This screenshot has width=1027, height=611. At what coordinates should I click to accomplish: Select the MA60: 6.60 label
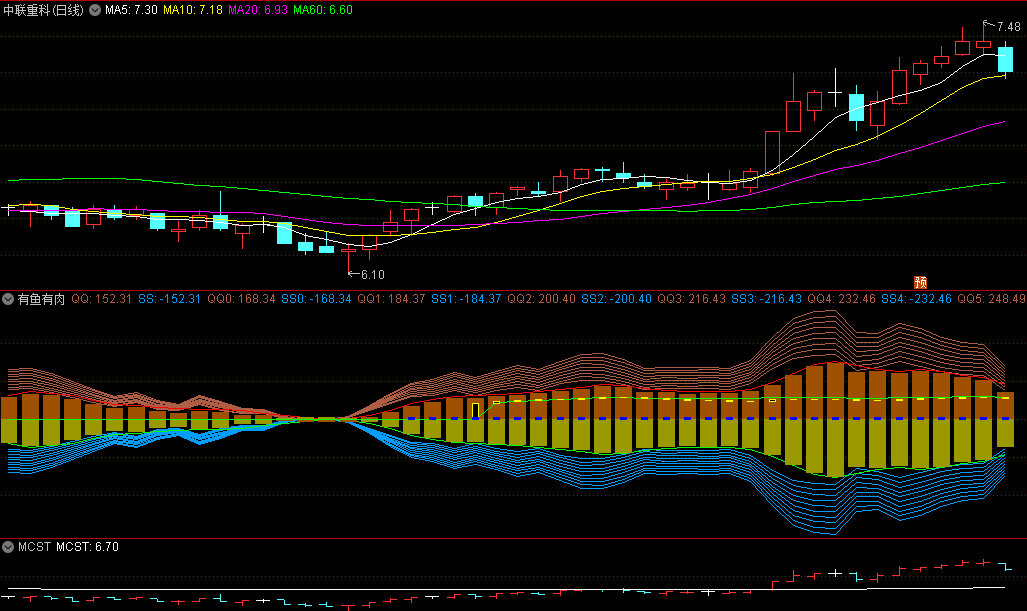(x=322, y=10)
